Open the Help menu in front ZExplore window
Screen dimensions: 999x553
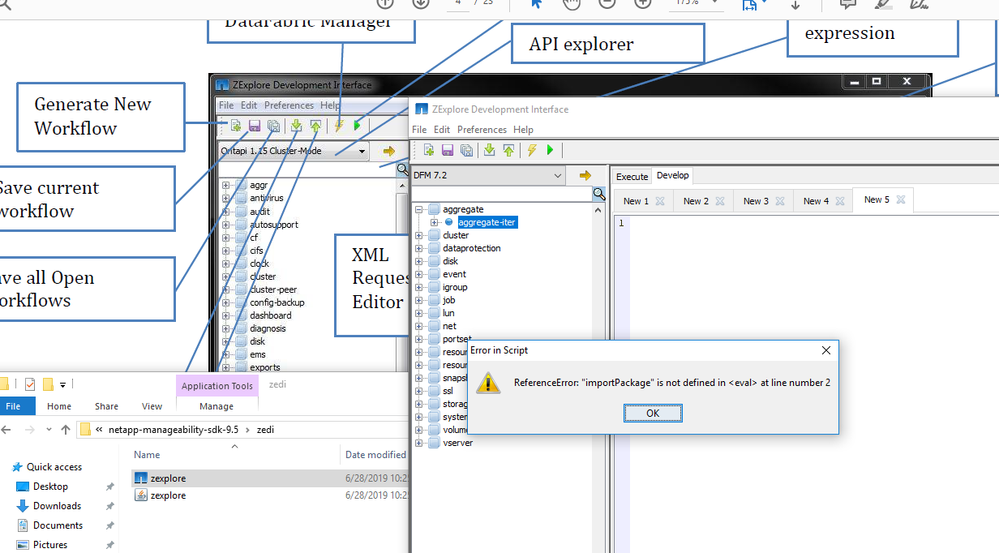(x=523, y=129)
